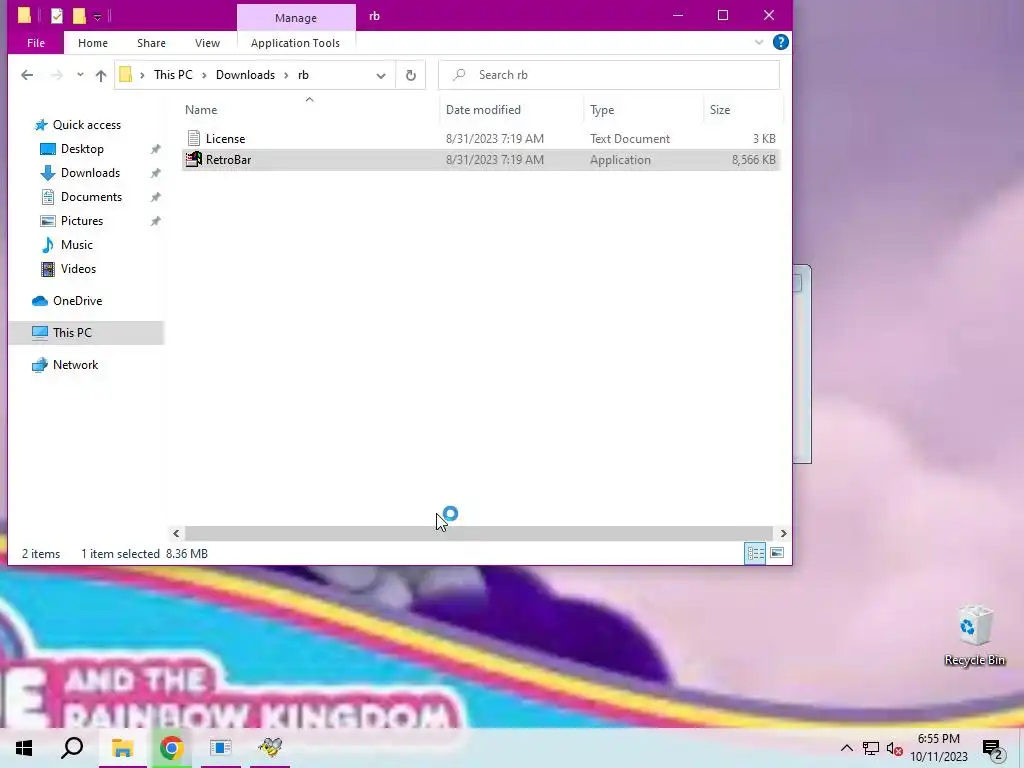Switch to the View ribbon tab
This screenshot has height=768, width=1024.
(207, 43)
